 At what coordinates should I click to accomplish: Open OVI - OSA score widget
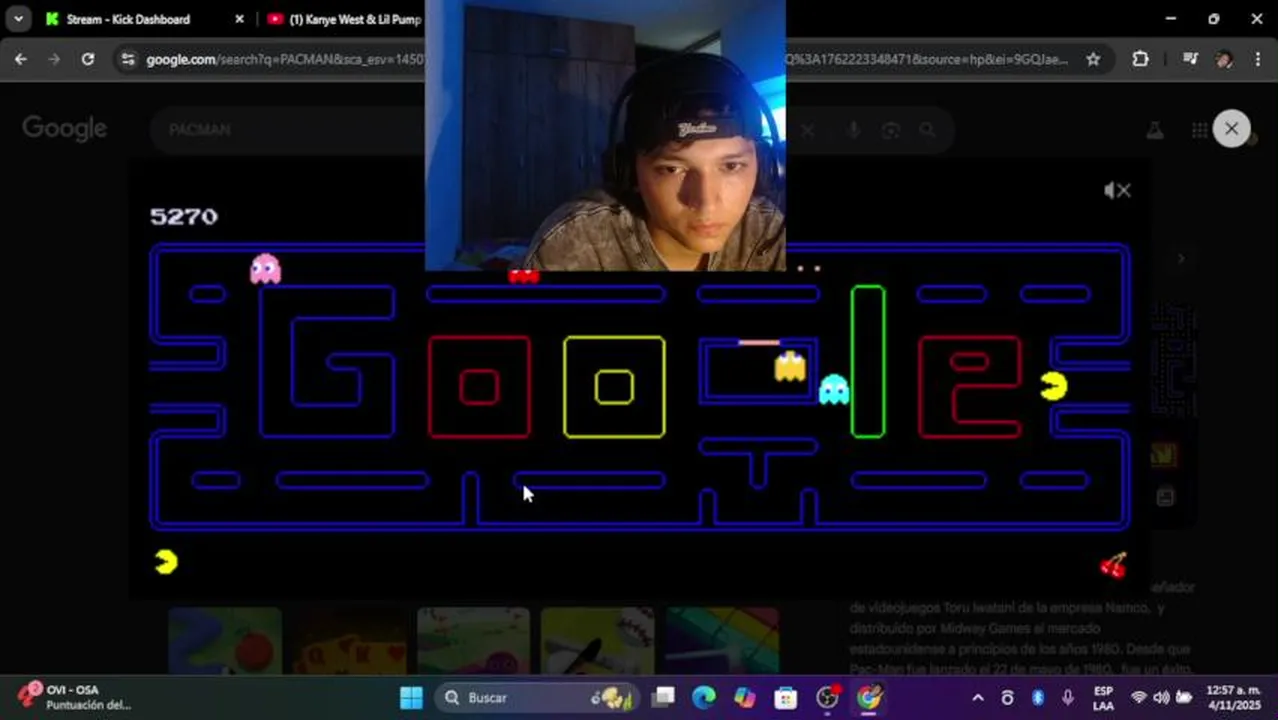click(75, 697)
